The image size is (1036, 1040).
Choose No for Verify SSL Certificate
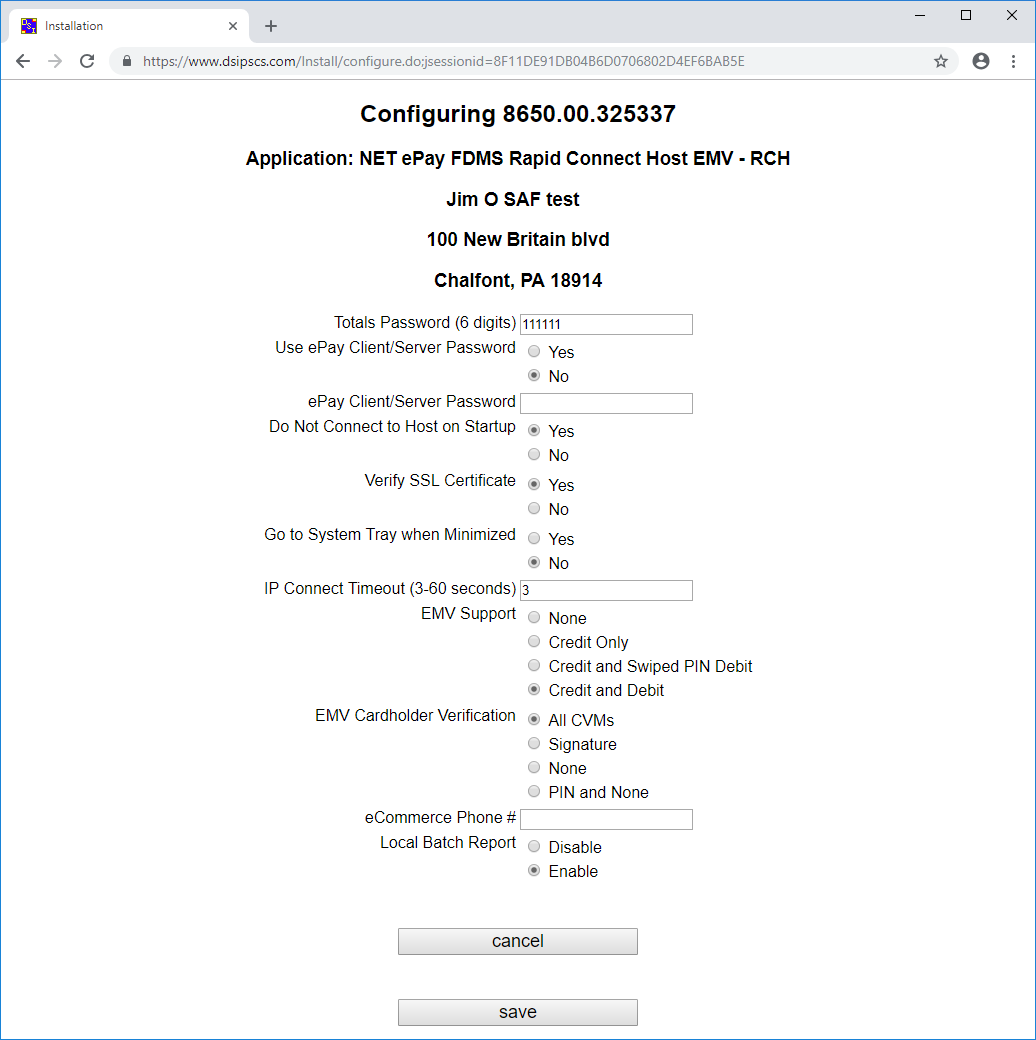[x=534, y=507]
